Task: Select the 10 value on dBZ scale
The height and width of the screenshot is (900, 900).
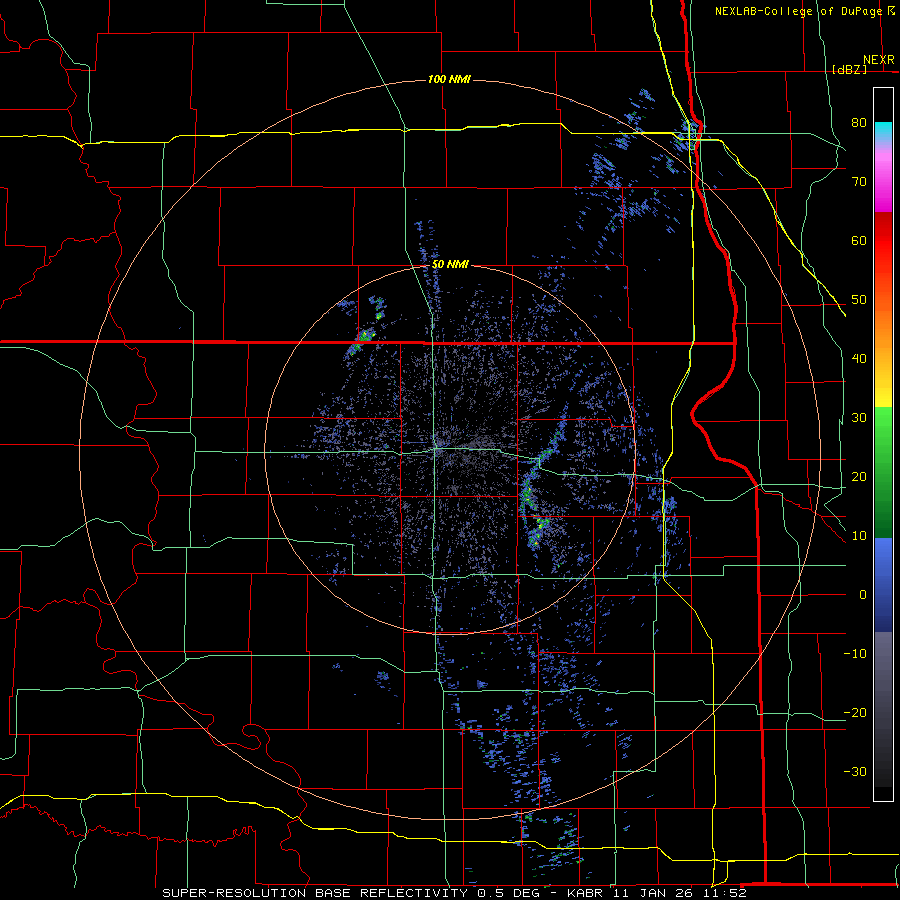Action: pyautogui.click(x=859, y=536)
